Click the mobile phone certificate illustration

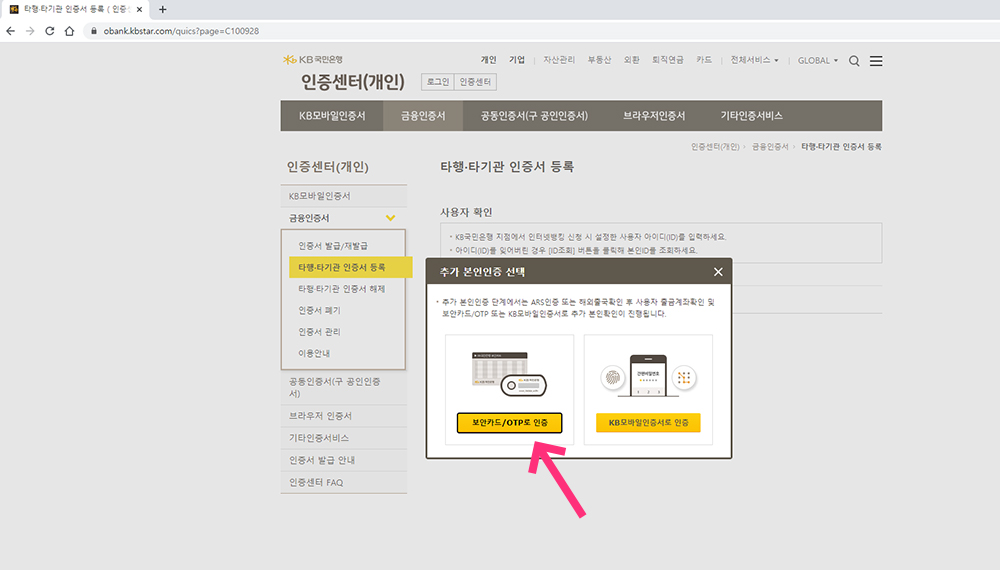click(648, 376)
